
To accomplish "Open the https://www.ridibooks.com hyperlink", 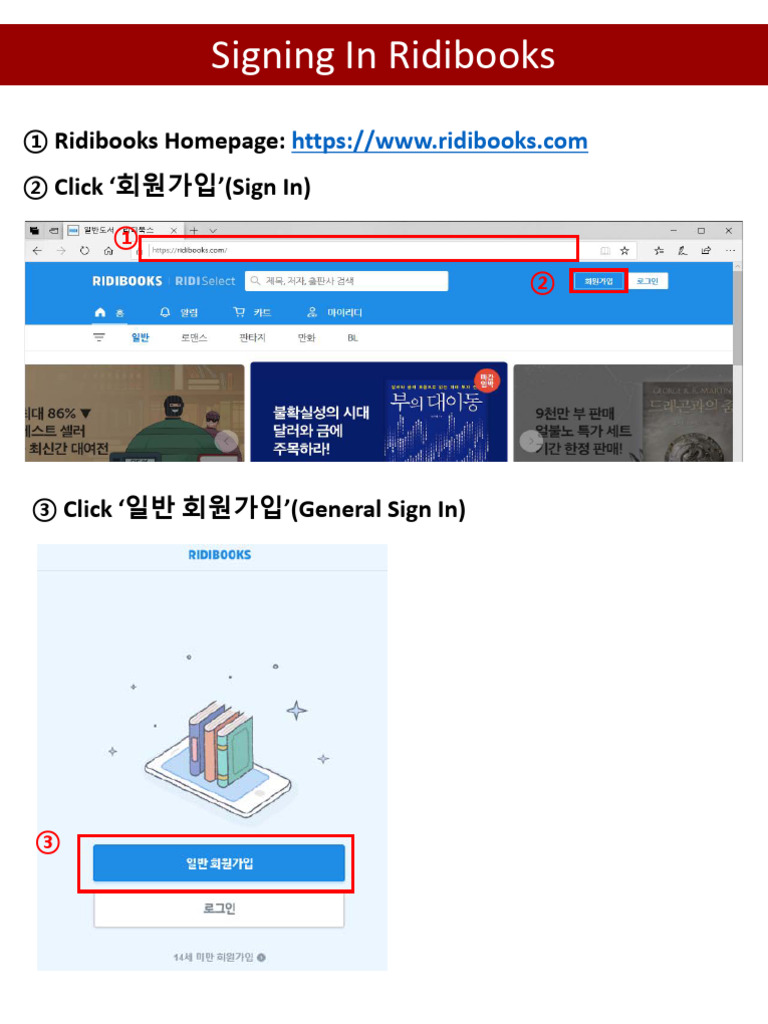I will pos(439,141).
